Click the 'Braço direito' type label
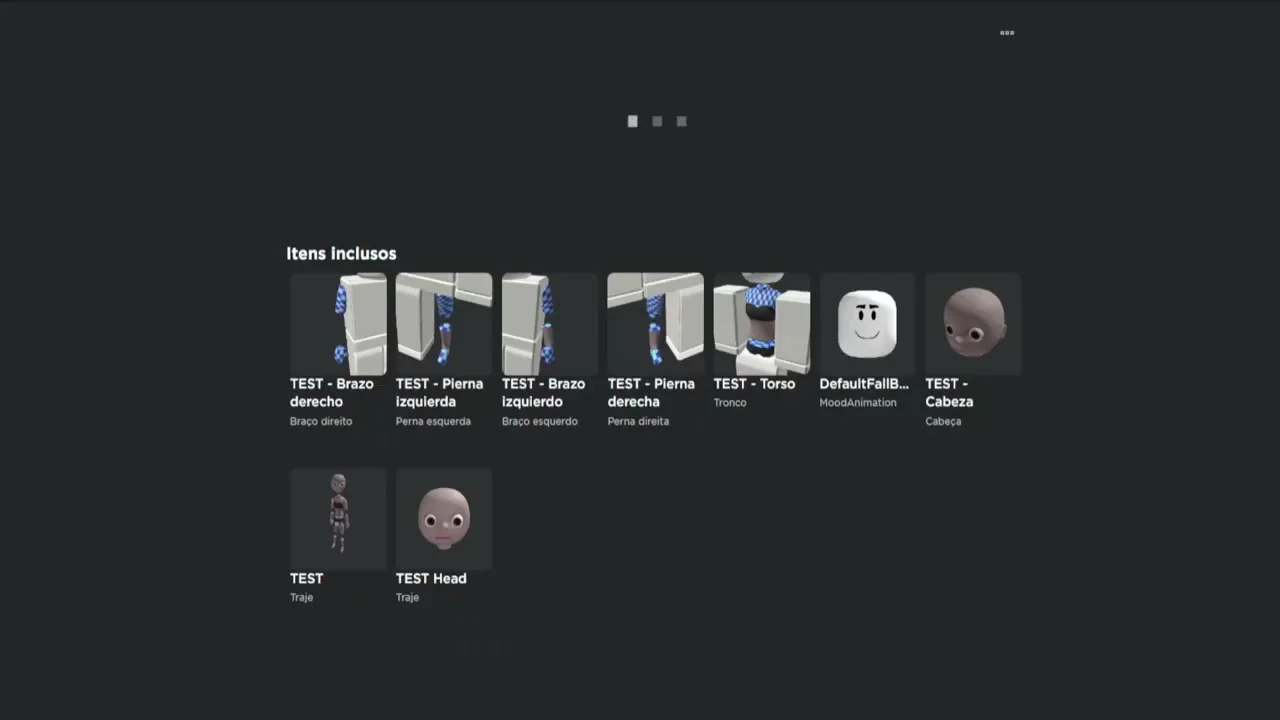 (321, 421)
